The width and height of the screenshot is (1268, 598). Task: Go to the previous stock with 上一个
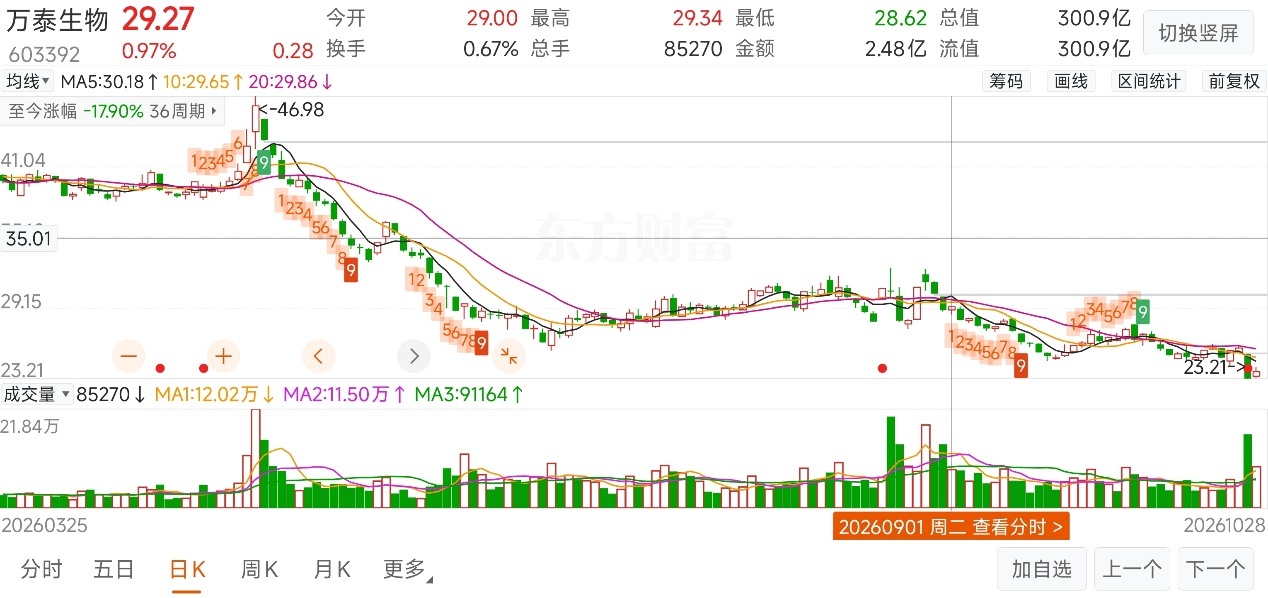click(x=1132, y=569)
